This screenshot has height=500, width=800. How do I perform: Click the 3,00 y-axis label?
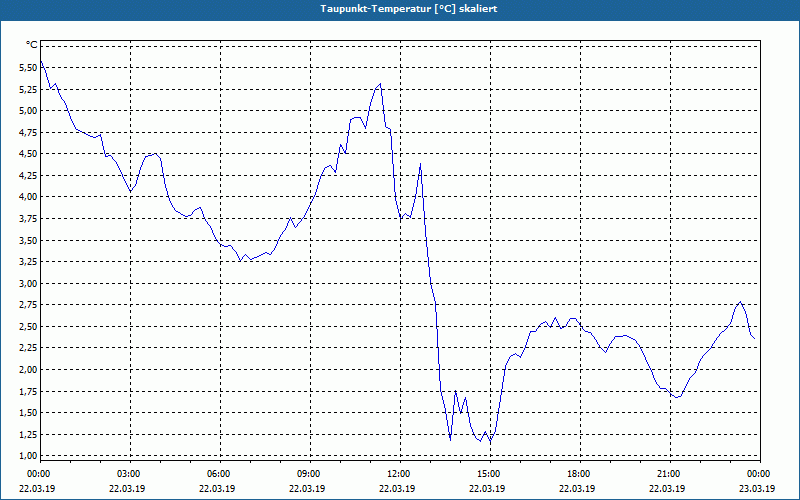point(29,283)
